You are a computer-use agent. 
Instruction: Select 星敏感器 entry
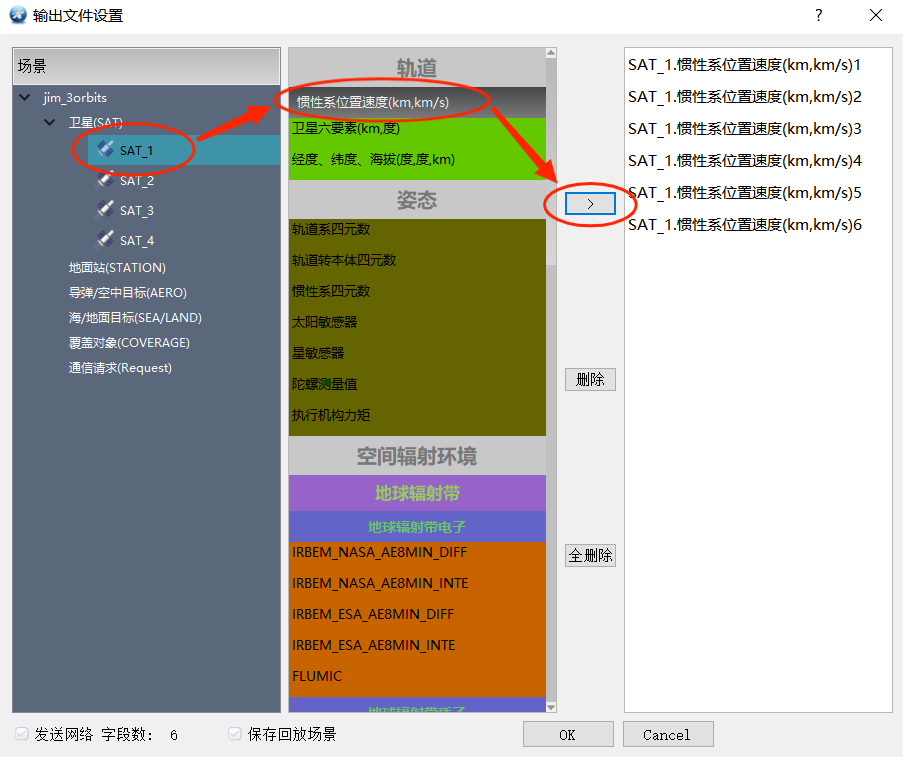pos(417,353)
